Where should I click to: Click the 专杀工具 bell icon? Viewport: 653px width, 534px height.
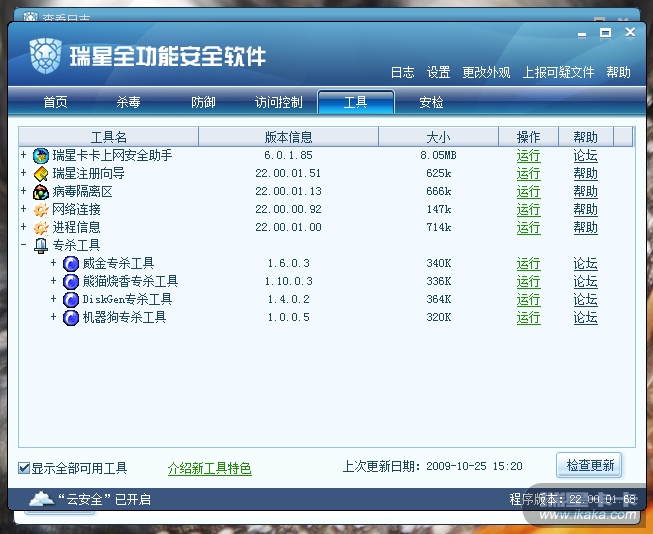click(41, 246)
